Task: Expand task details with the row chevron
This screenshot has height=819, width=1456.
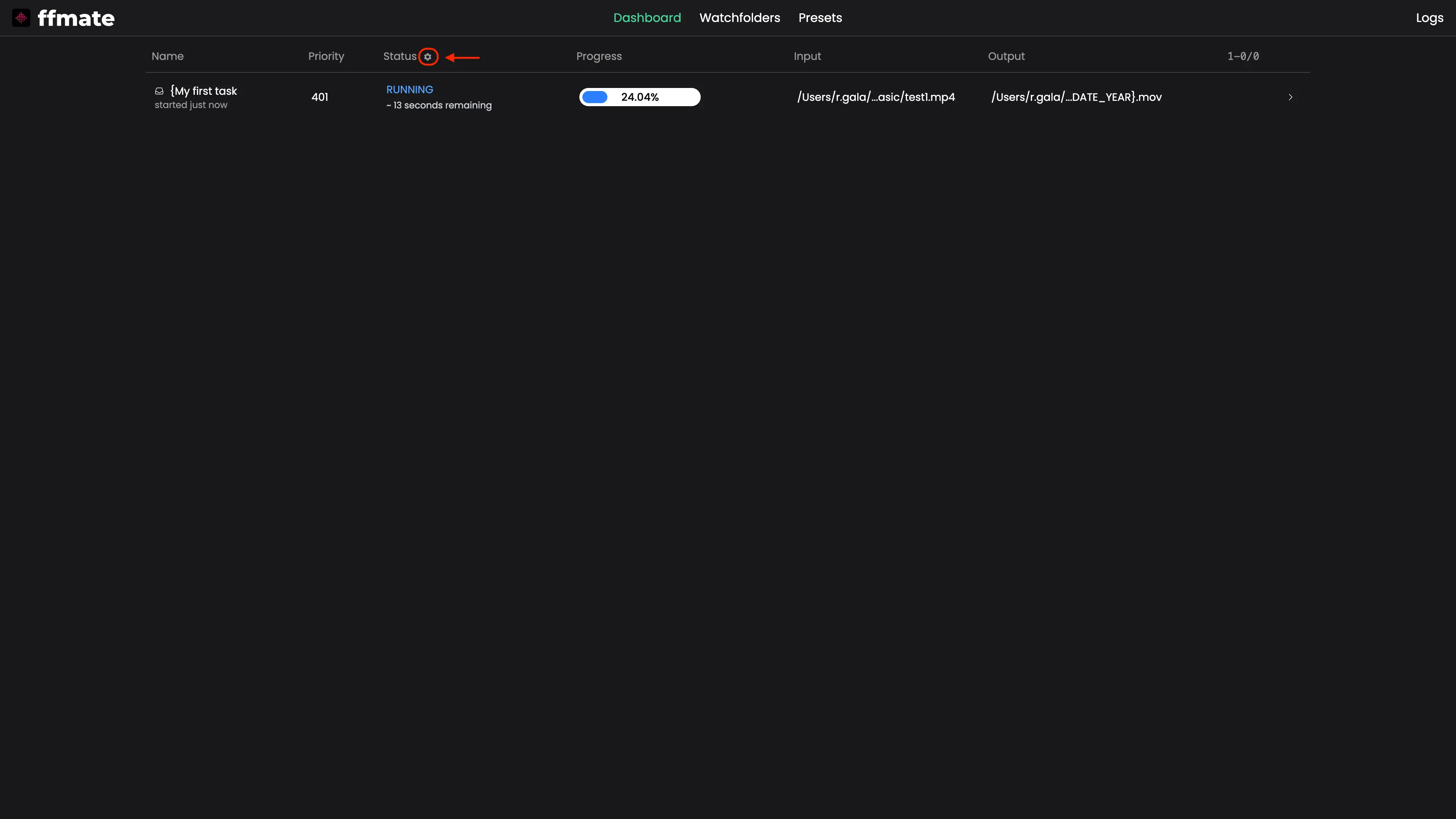Action: [1290, 97]
